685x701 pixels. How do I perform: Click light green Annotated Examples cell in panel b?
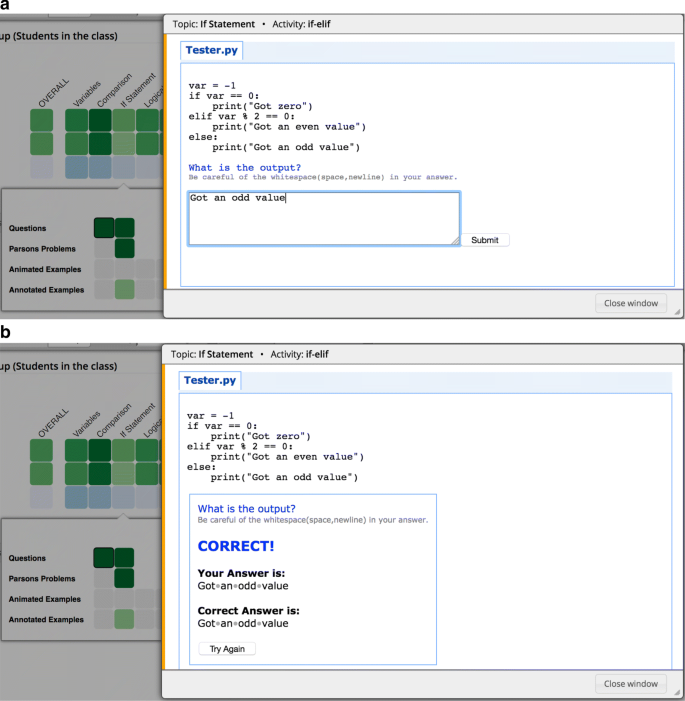124,619
